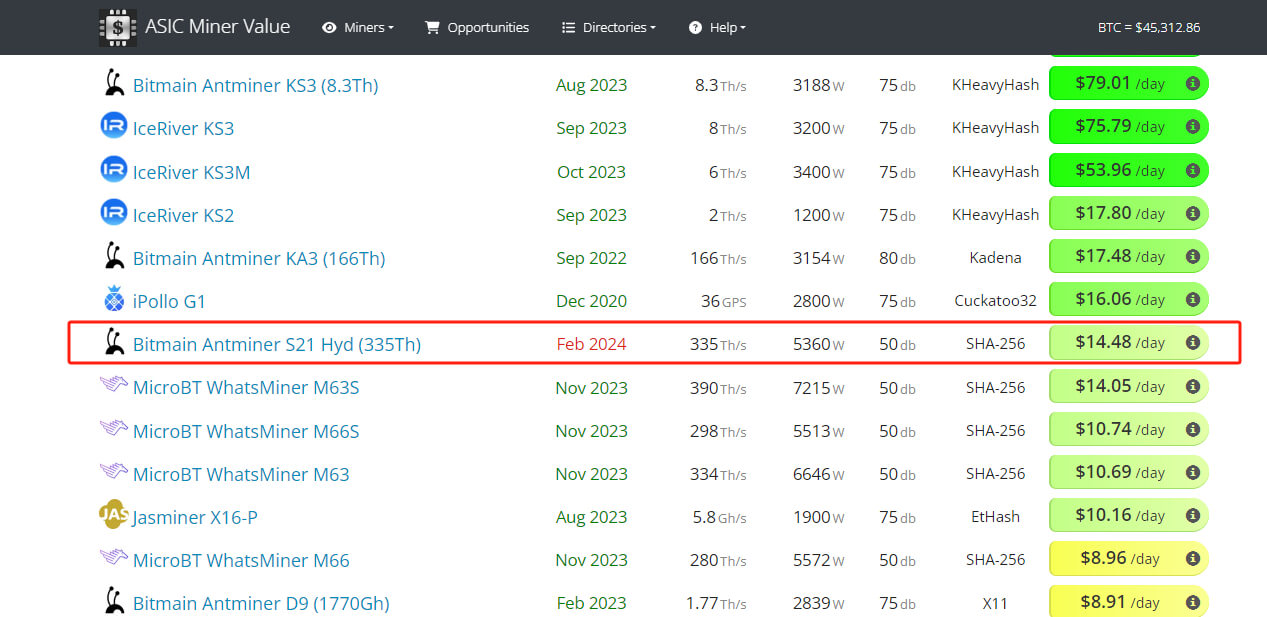
Task: Click the yellow $8.91 /day profit badge
Action: point(1118,602)
